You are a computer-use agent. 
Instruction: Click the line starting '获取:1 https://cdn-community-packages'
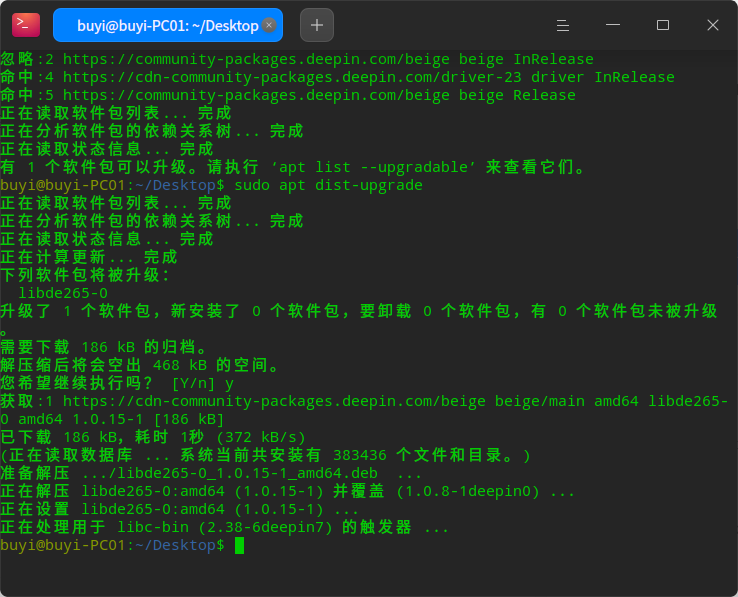(x=364, y=401)
